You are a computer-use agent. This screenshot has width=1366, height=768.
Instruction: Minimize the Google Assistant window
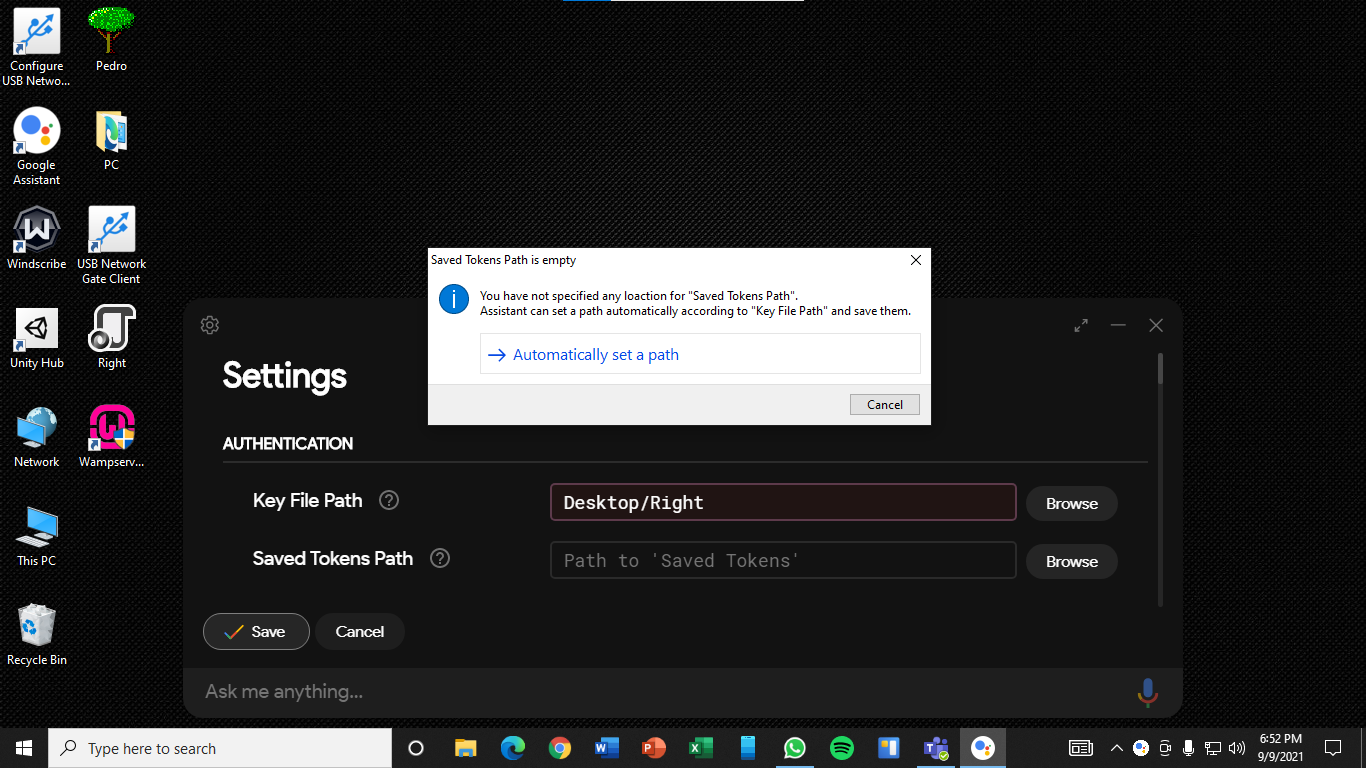click(x=1118, y=325)
